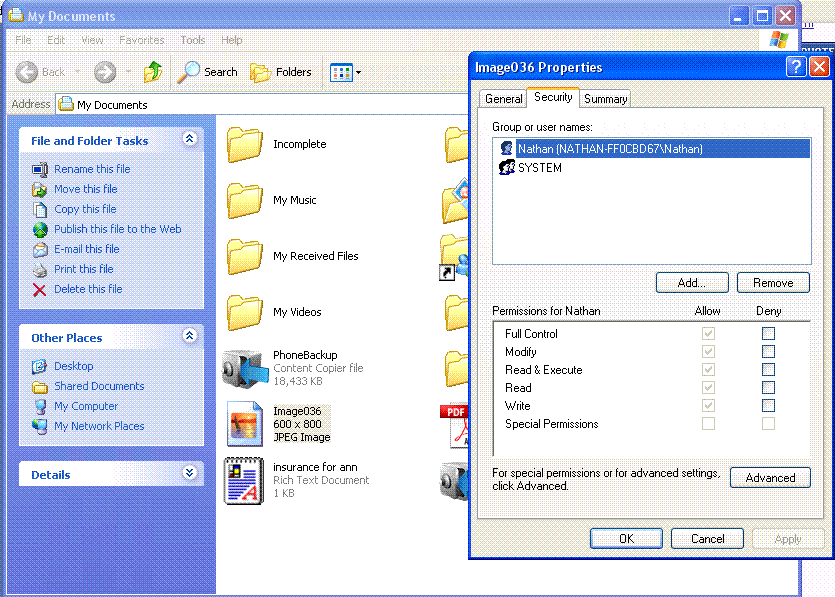Select the My Music folder icon

(x=244, y=200)
